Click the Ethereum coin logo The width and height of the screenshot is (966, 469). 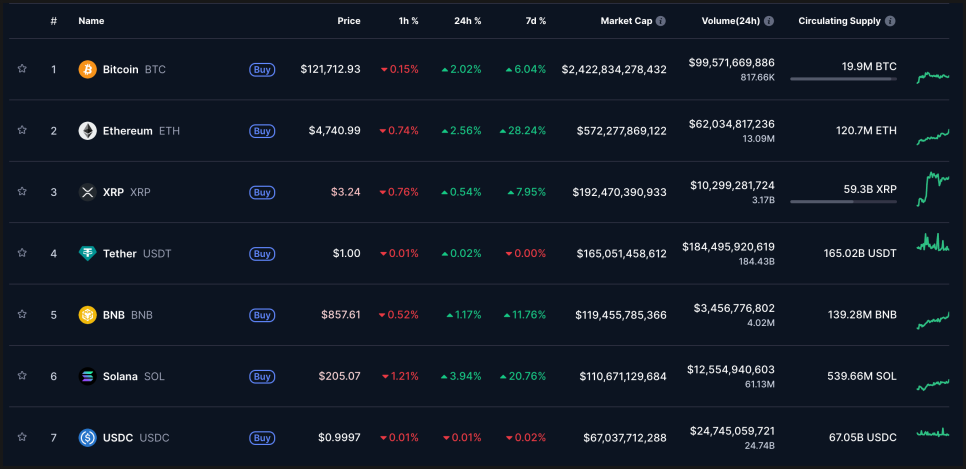[x=87, y=131]
